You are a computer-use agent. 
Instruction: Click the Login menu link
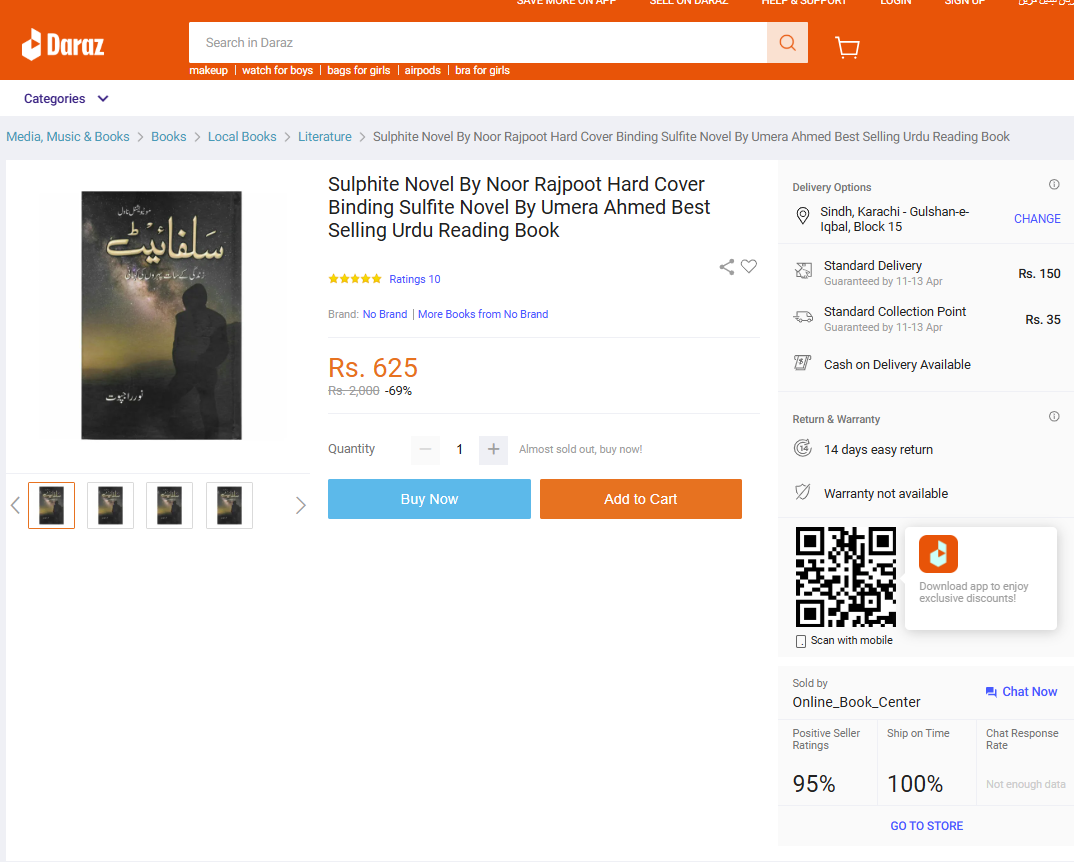(x=895, y=3)
